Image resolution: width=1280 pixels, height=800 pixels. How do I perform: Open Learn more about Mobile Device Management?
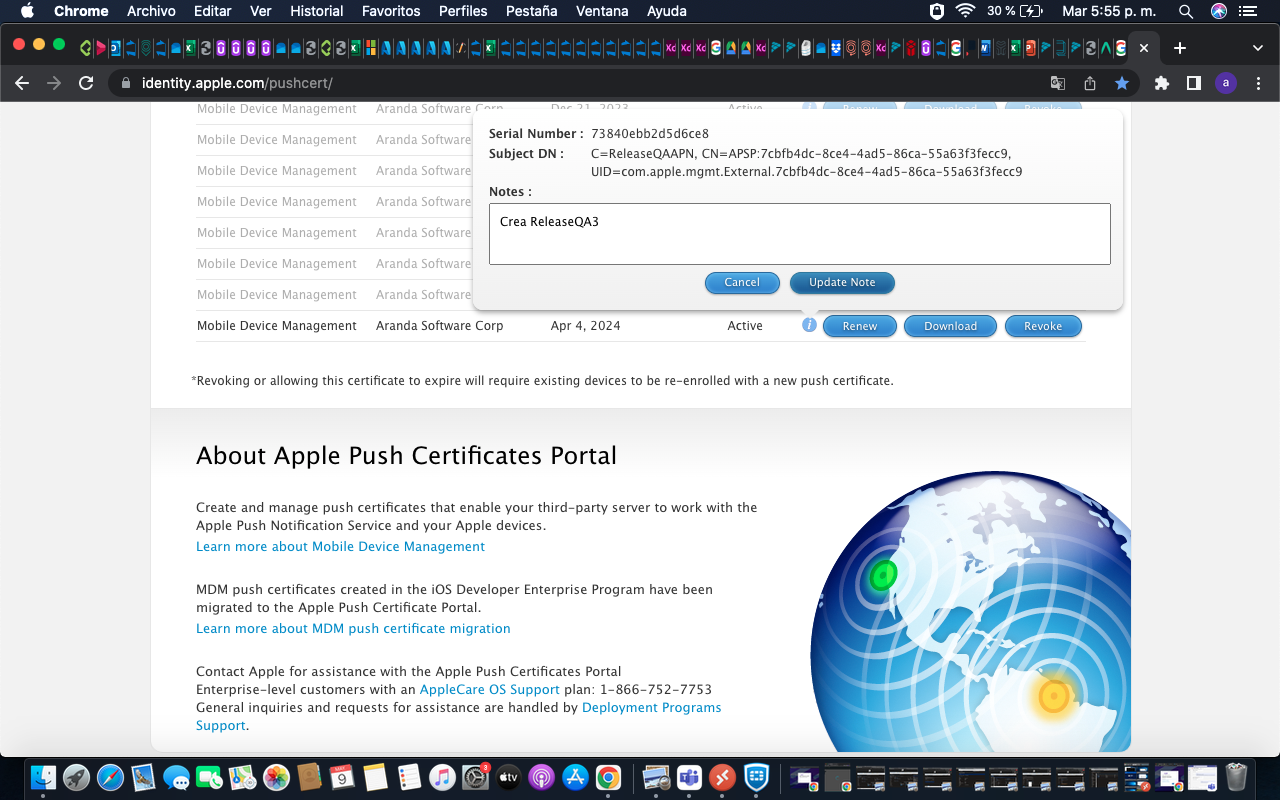[340, 546]
